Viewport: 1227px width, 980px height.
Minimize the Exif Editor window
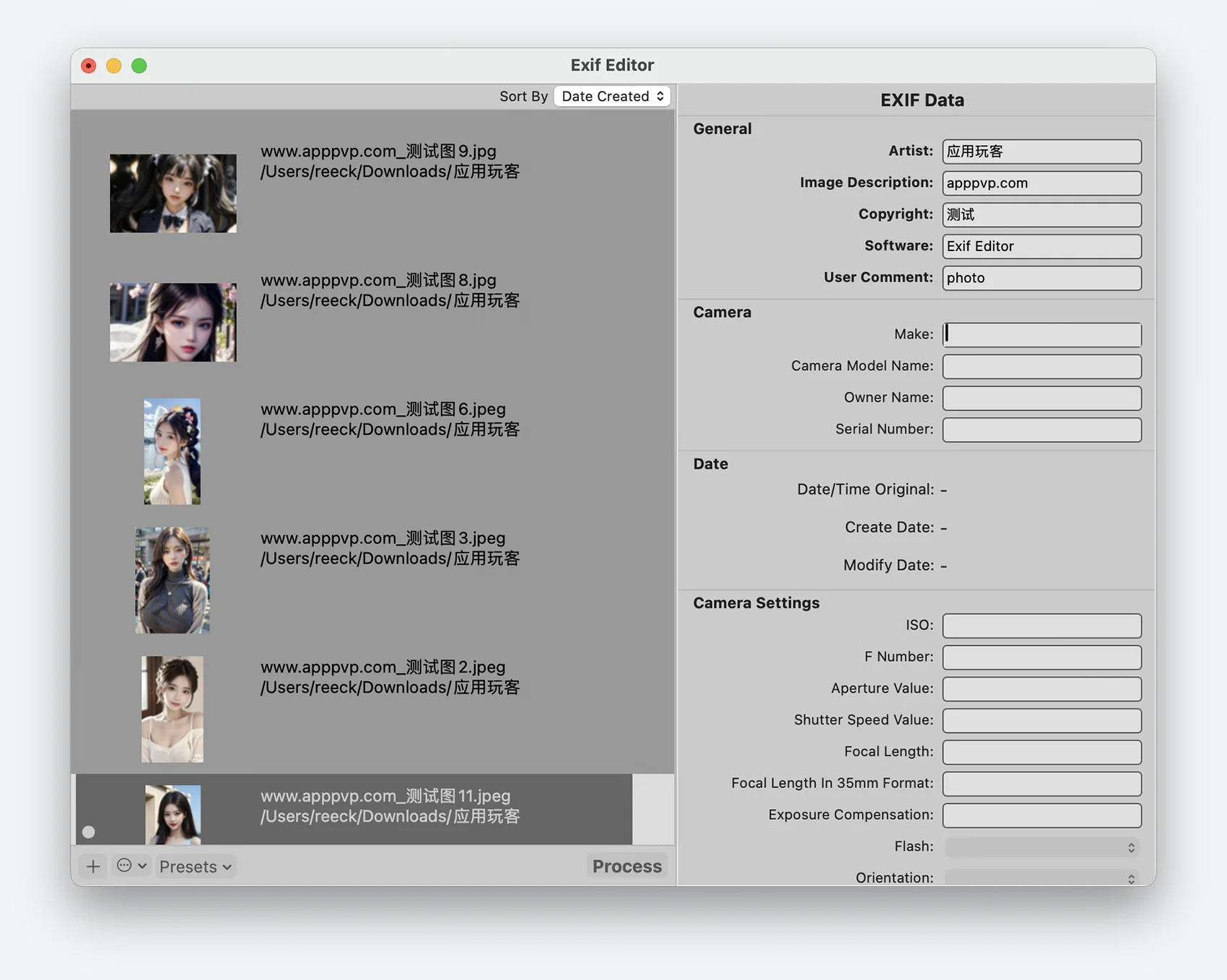pyautogui.click(x=114, y=66)
